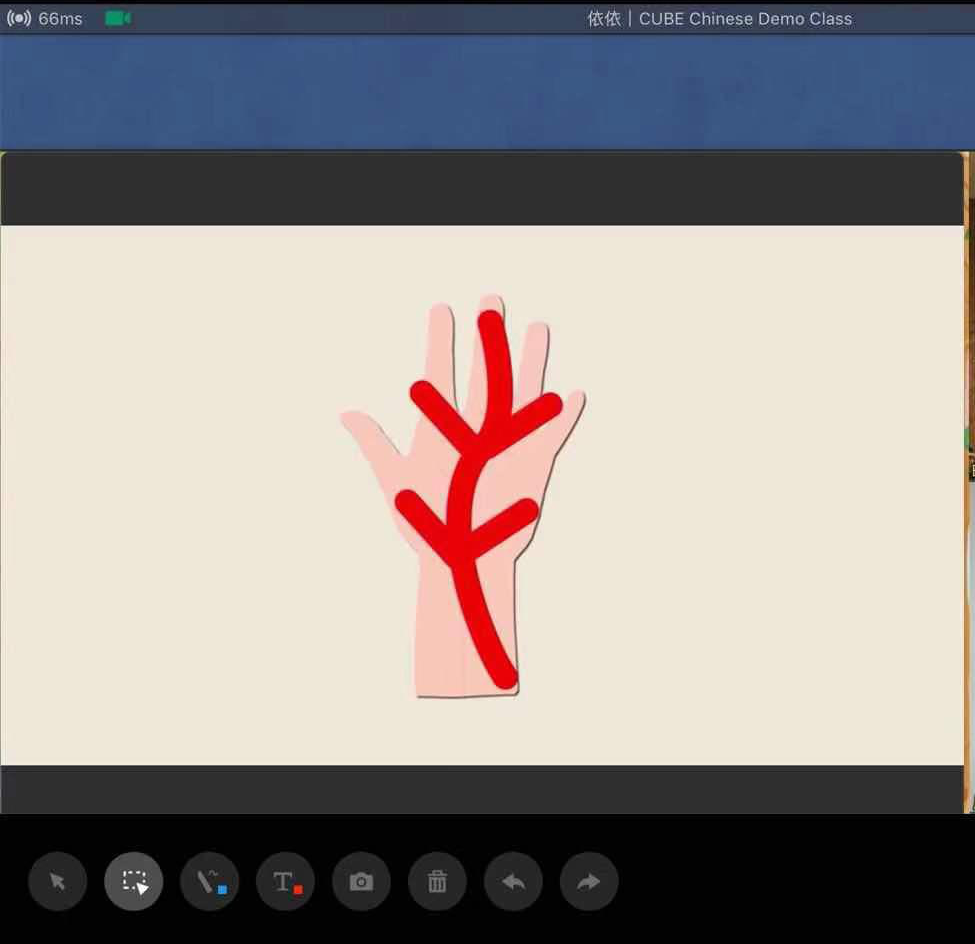Choose the marquee selection tool
The width and height of the screenshot is (975, 944).
(134, 881)
